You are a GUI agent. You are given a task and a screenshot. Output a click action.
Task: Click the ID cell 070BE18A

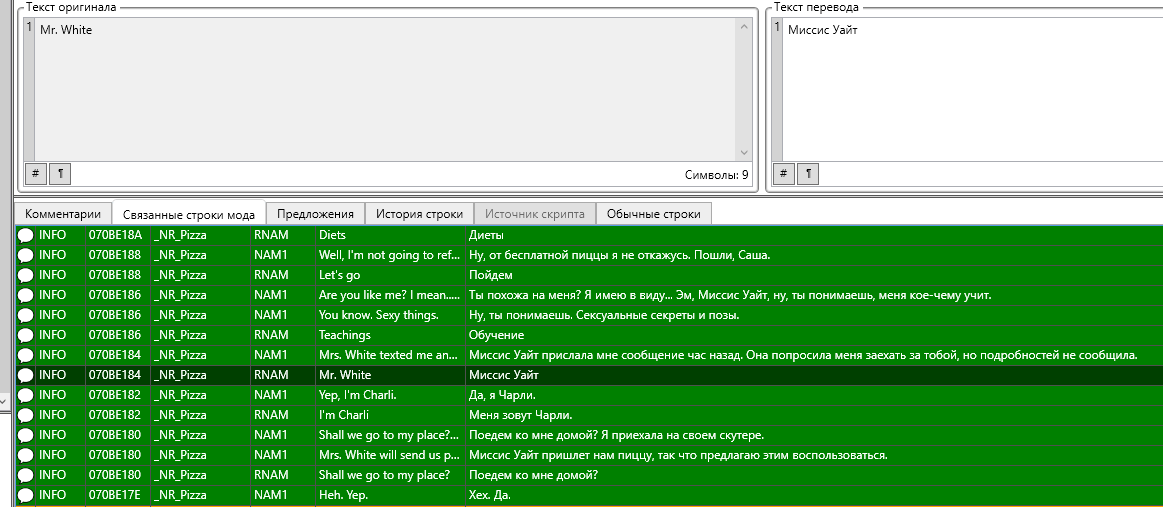click(x=118, y=235)
